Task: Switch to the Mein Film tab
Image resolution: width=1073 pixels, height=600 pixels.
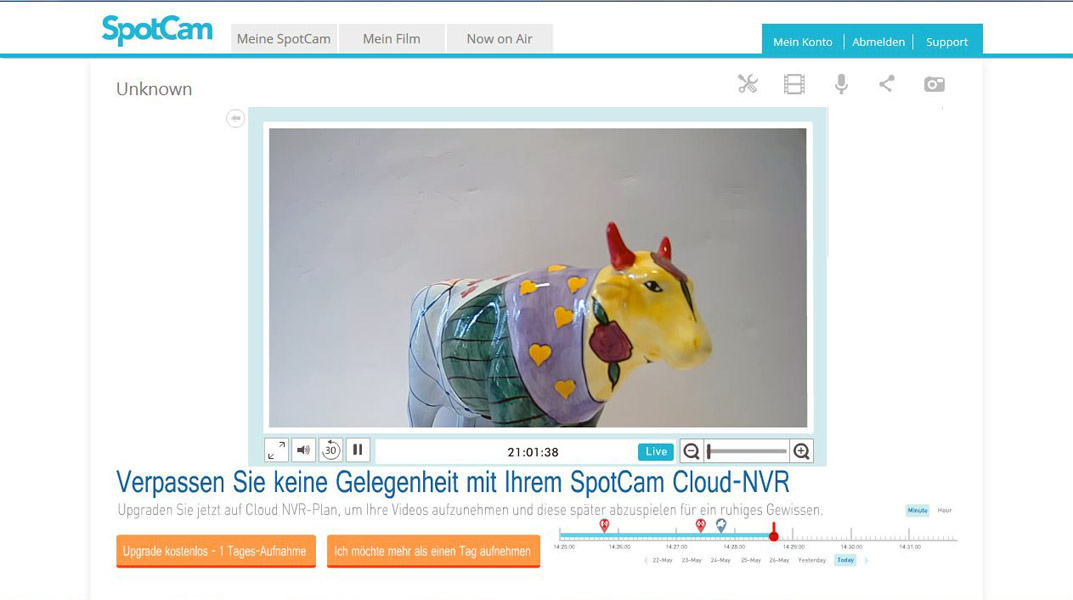Action: tap(391, 39)
